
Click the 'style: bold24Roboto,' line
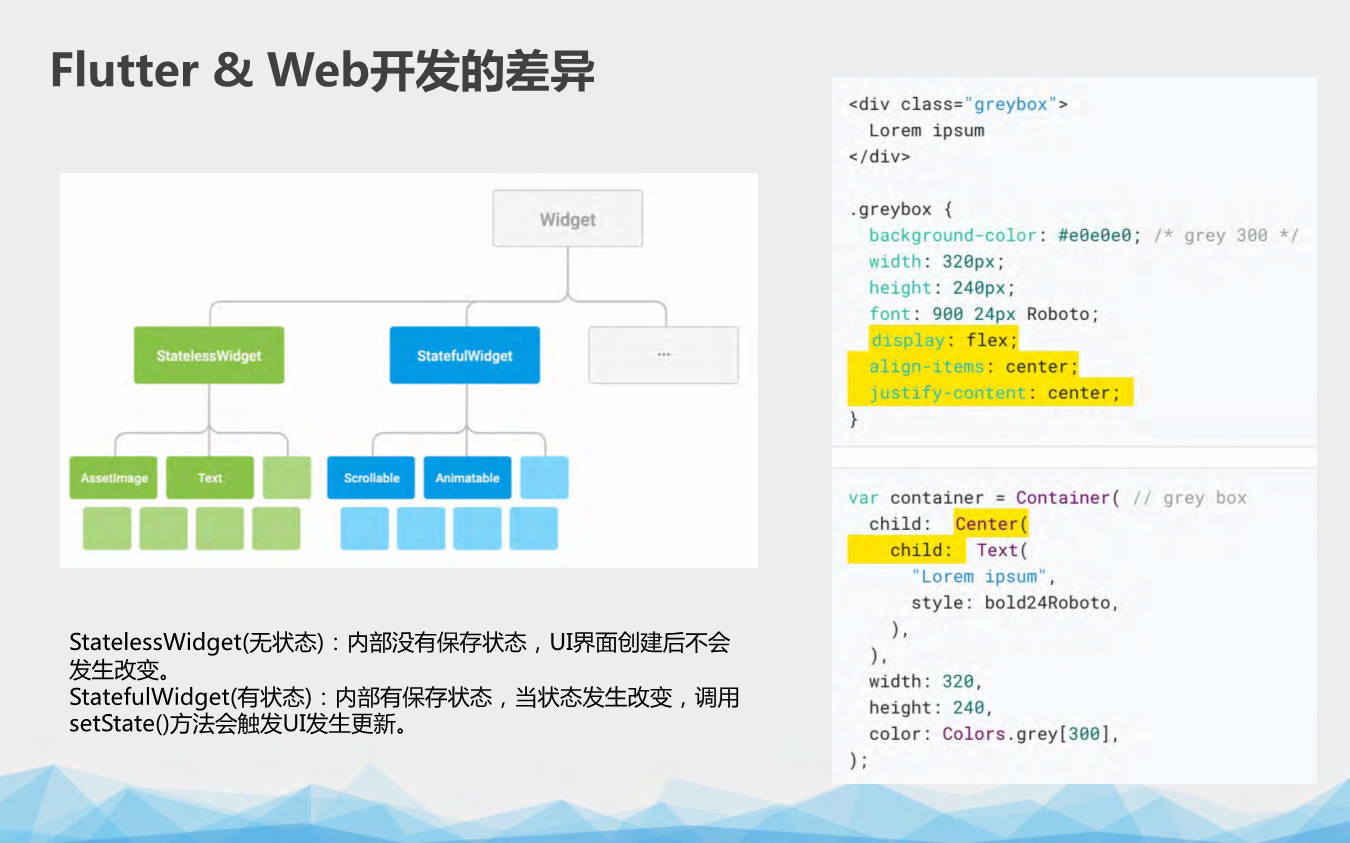click(x=1015, y=602)
